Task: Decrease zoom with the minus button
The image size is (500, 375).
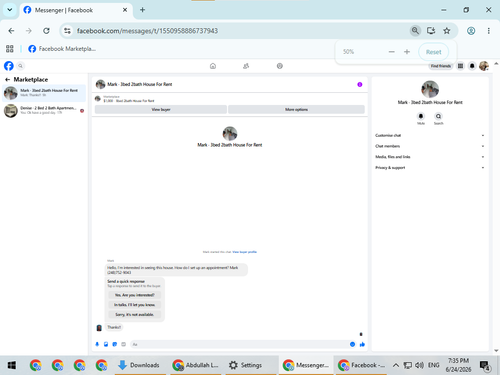Action: (392, 52)
